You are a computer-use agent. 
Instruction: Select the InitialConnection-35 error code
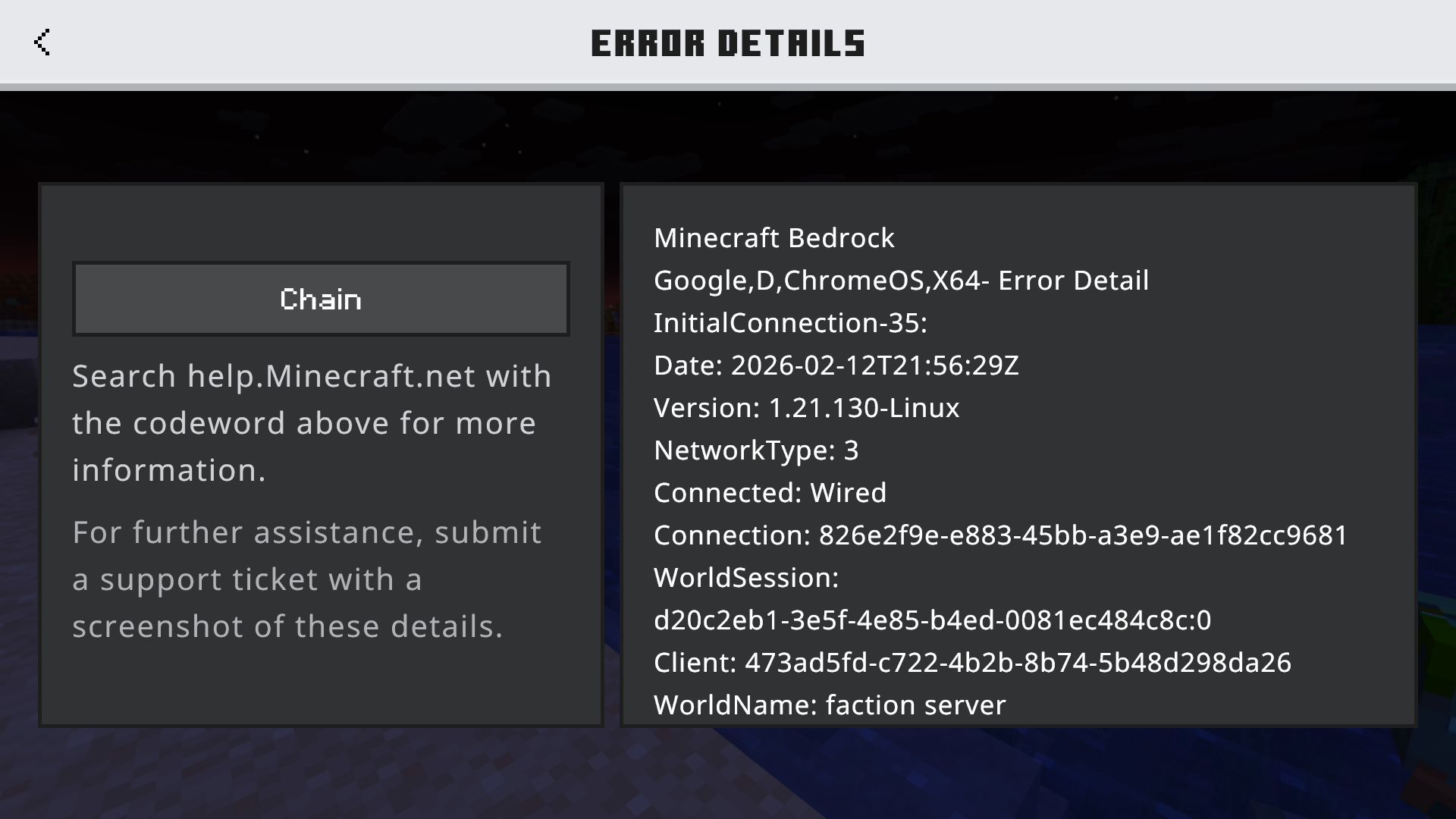[x=790, y=323]
